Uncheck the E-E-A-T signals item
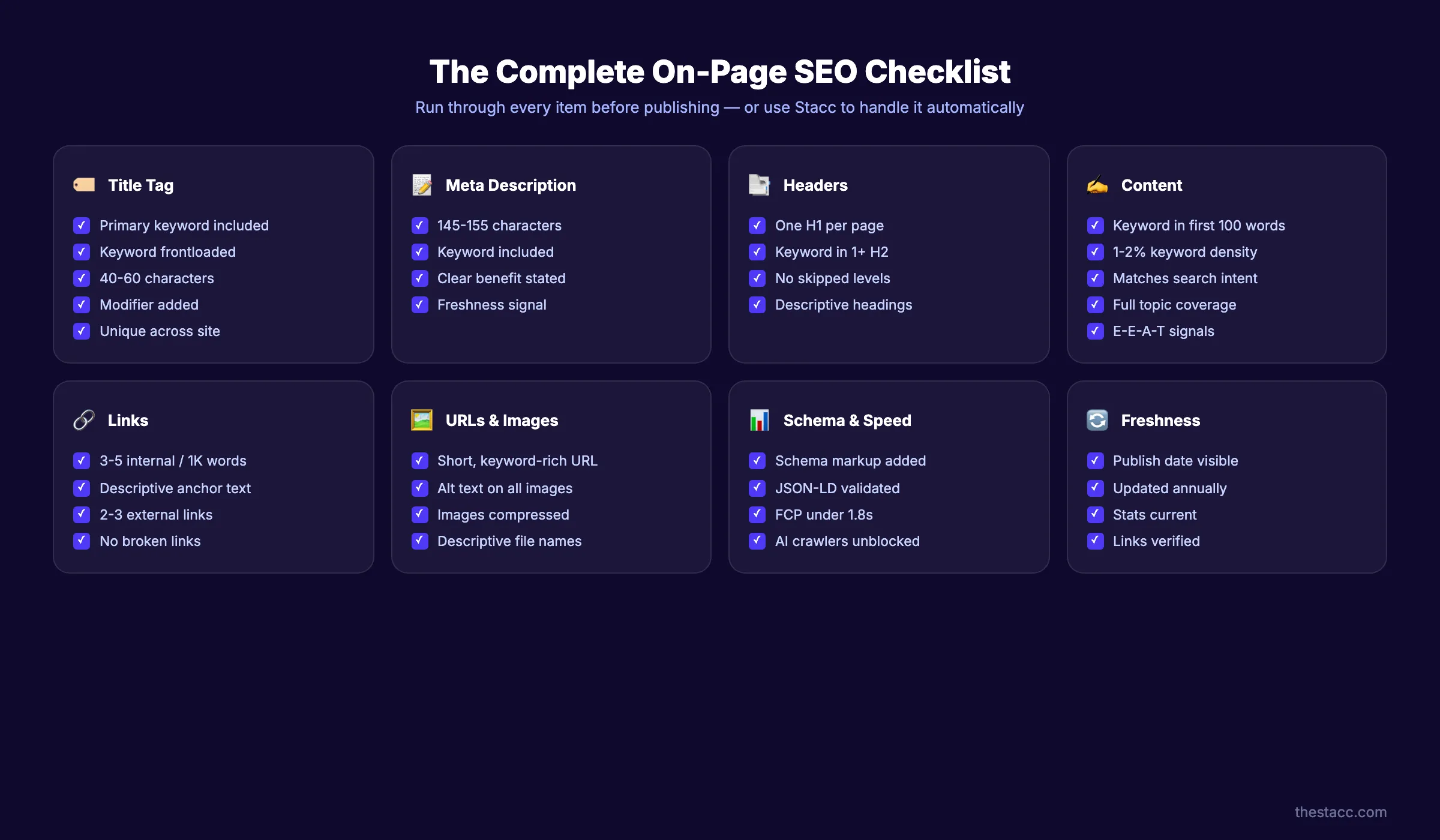Viewport: 1440px width, 840px height. [1095, 331]
